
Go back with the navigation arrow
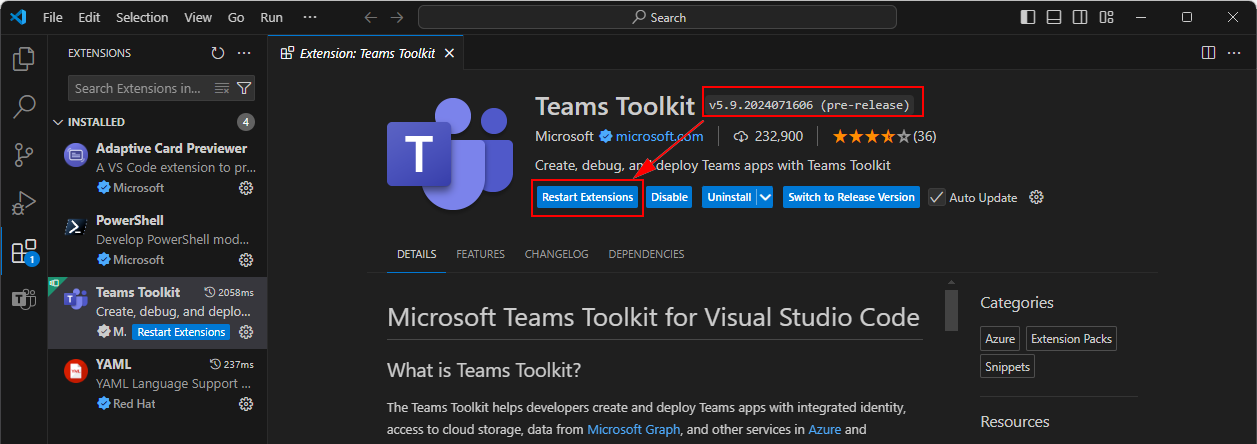pos(370,17)
